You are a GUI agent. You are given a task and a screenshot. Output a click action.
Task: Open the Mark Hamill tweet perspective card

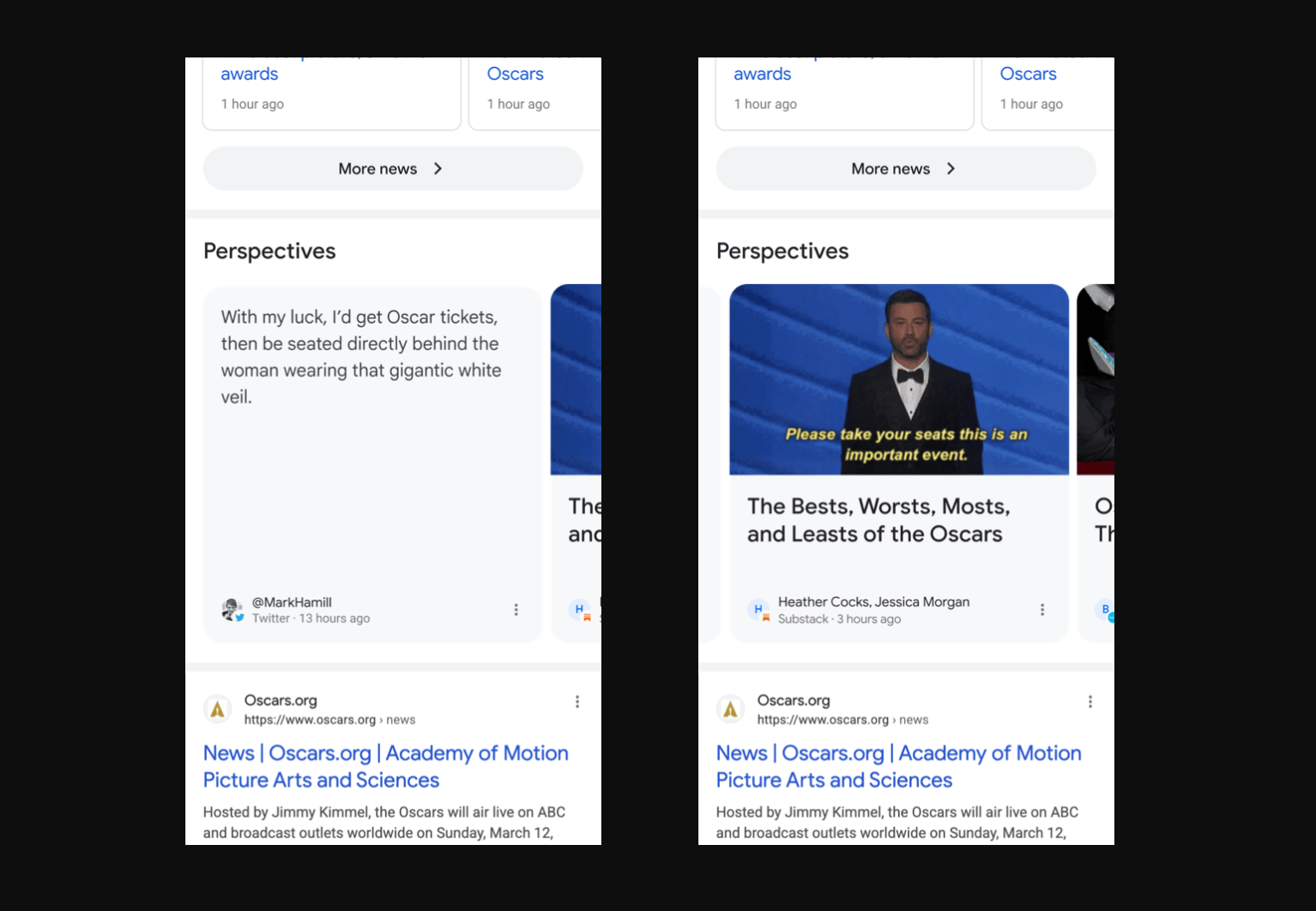[372, 464]
